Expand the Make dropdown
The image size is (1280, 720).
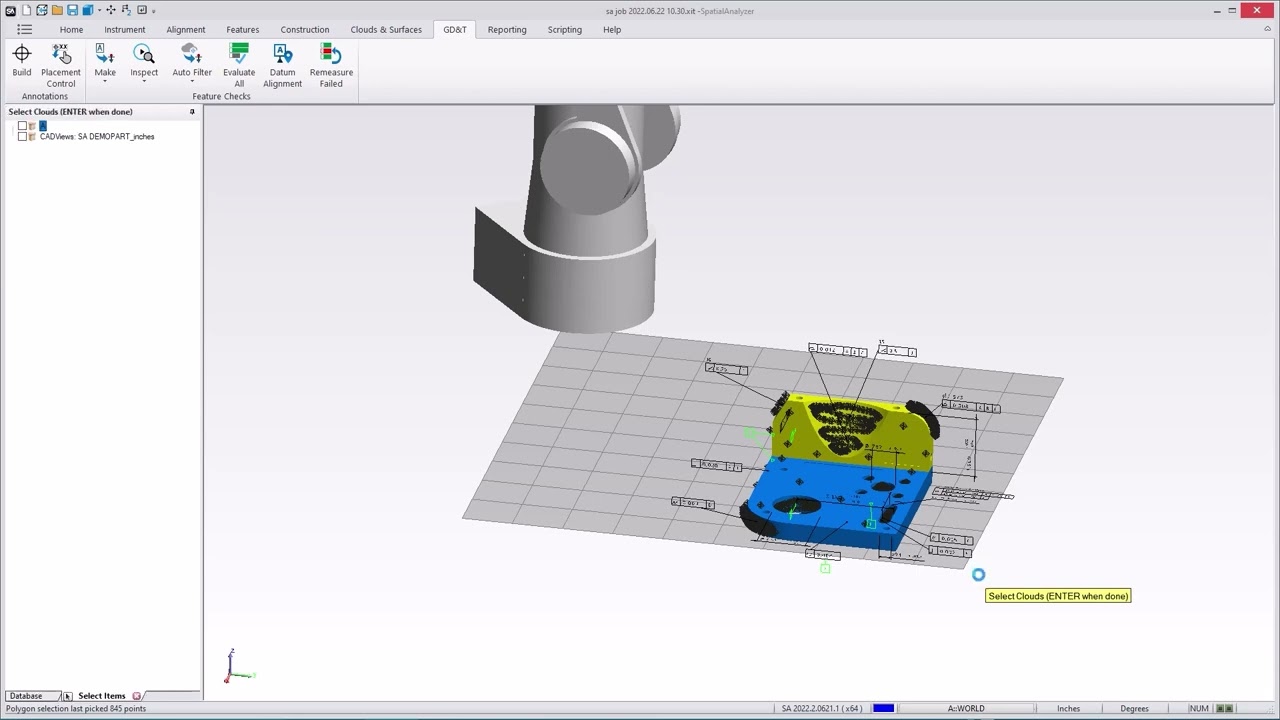click(x=105, y=82)
